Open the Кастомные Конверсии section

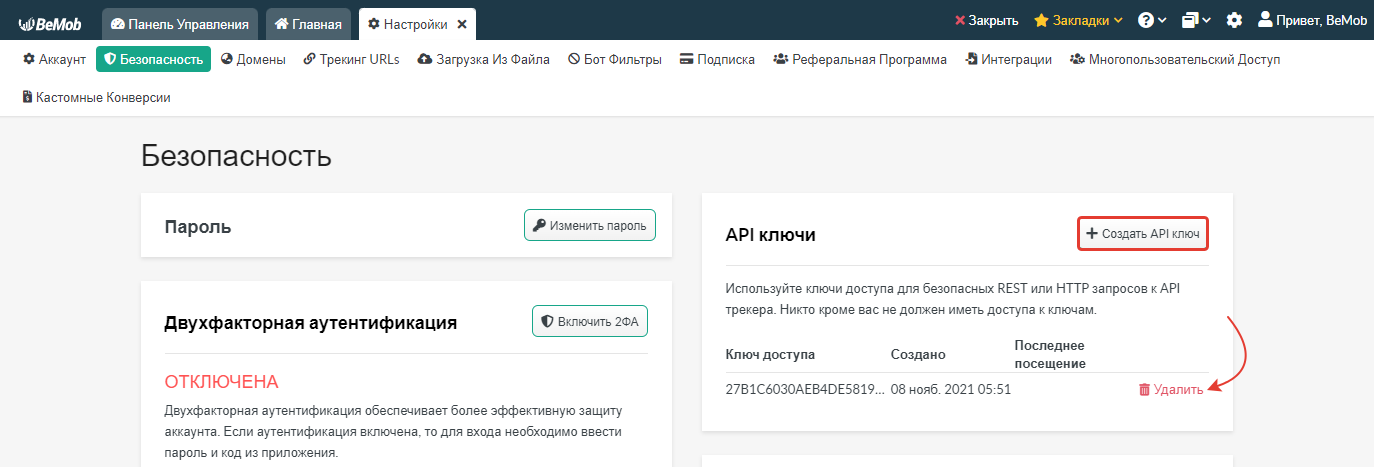click(96, 97)
